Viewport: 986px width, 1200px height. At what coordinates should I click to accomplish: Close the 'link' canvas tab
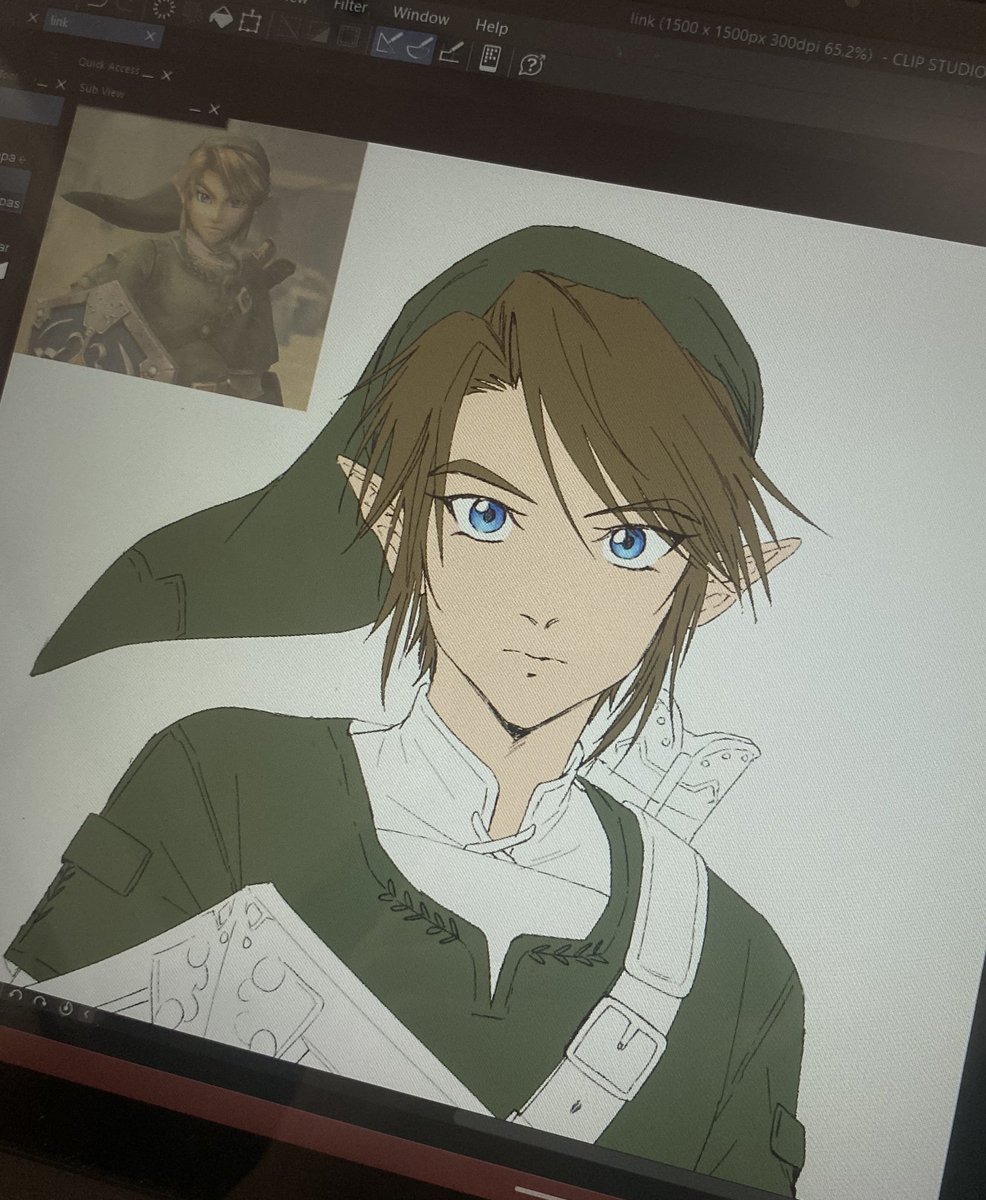150,36
